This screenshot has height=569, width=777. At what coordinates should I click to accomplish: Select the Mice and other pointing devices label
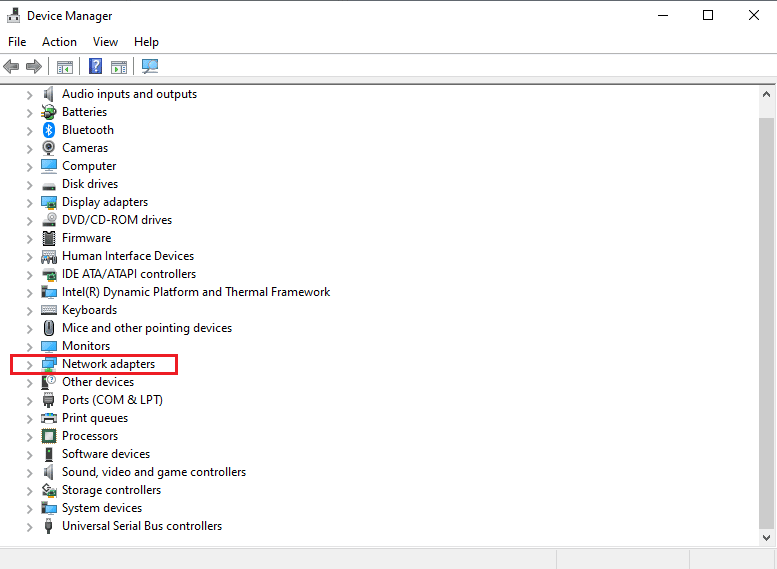click(147, 328)
